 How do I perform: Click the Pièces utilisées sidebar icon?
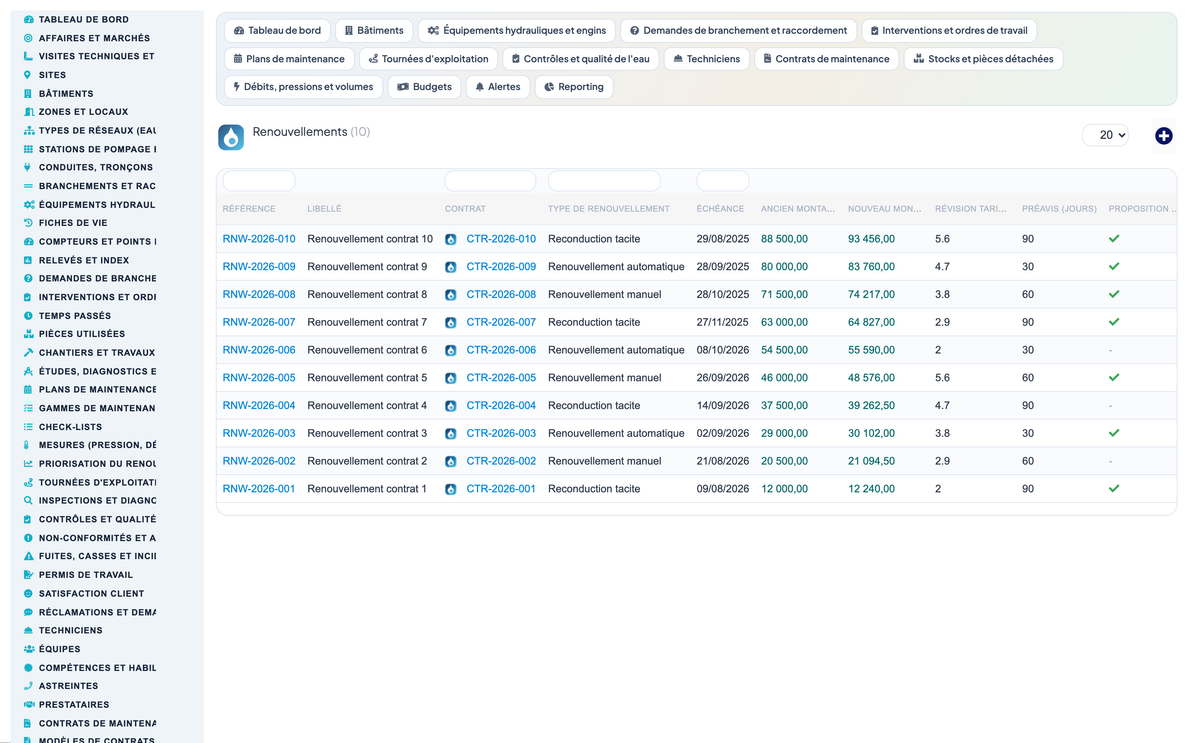[28, 334]
